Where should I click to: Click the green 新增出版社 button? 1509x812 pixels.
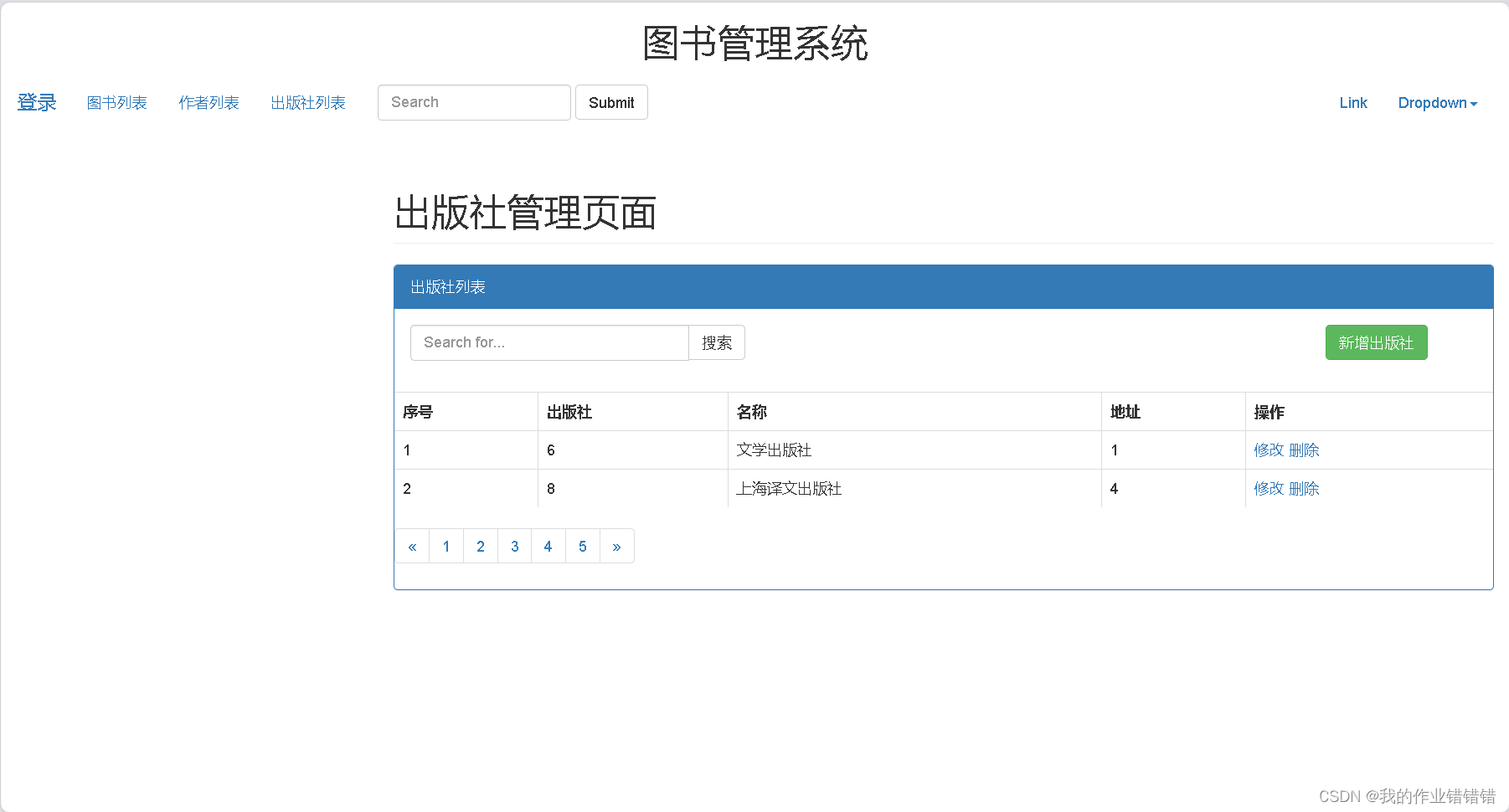(1376, 342)
